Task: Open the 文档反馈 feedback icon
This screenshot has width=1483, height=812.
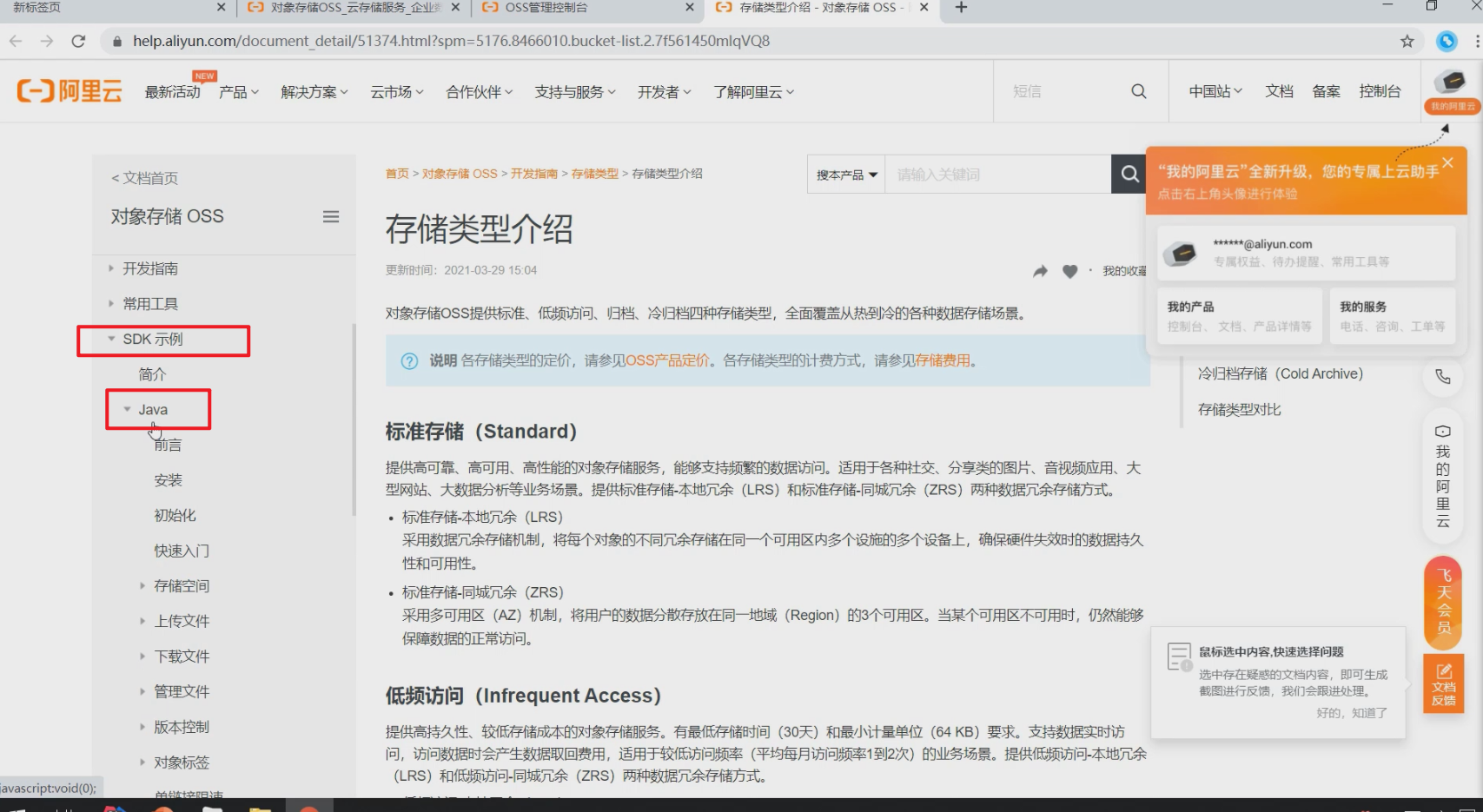Action: pyautogui.click(x=1443, y=684)
